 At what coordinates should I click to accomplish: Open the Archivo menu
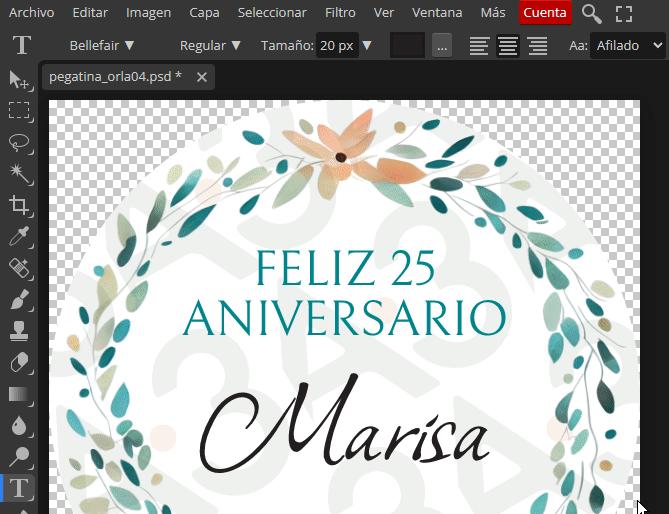tap(32, 13)
